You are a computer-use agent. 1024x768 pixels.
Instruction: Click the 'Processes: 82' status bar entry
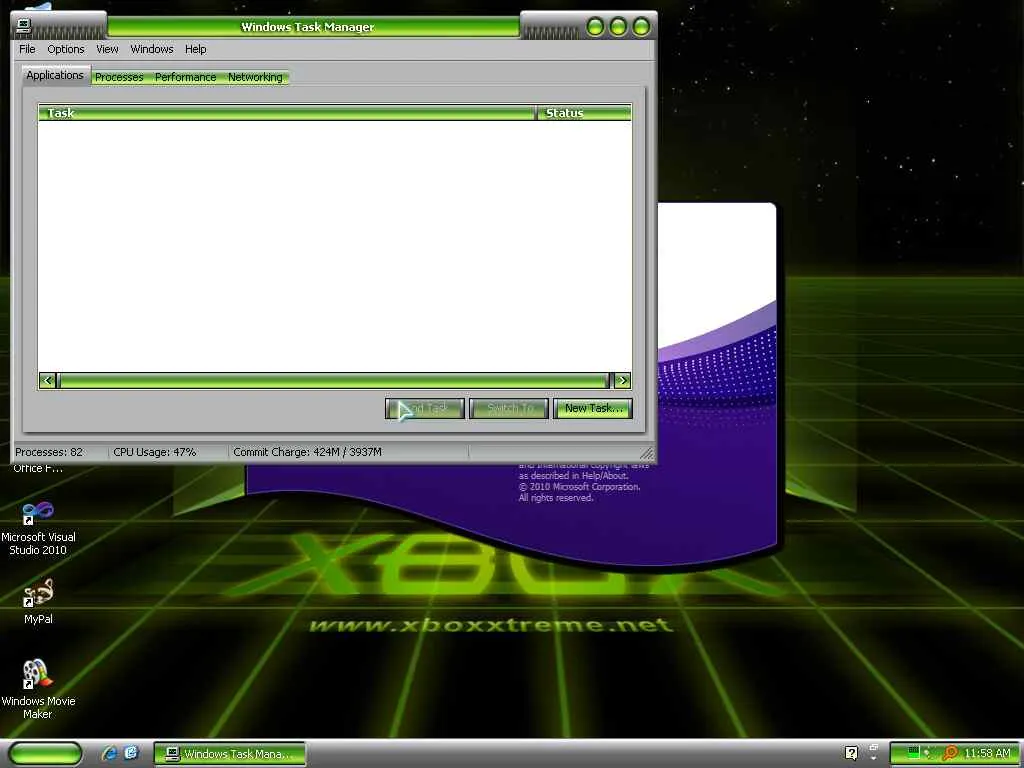(49, 452)
